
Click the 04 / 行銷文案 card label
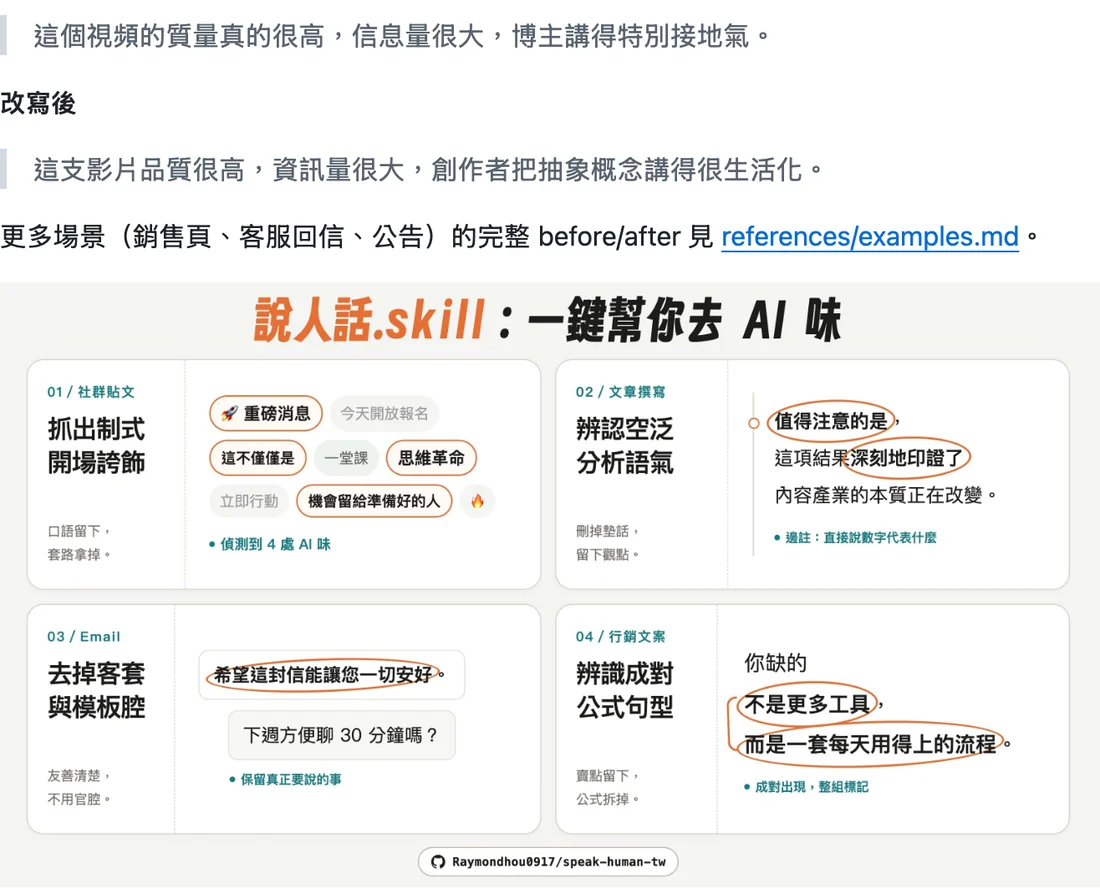620,636
